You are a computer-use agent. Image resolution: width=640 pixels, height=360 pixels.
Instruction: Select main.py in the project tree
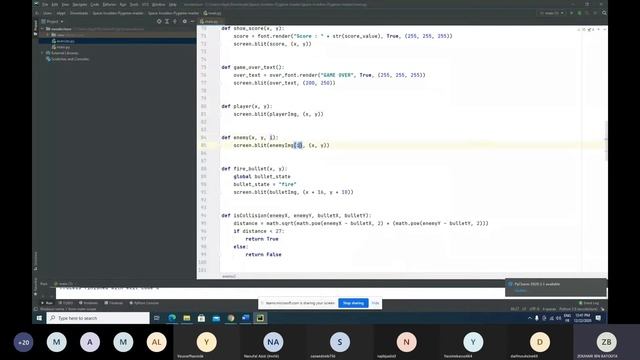tap(63, 47)
